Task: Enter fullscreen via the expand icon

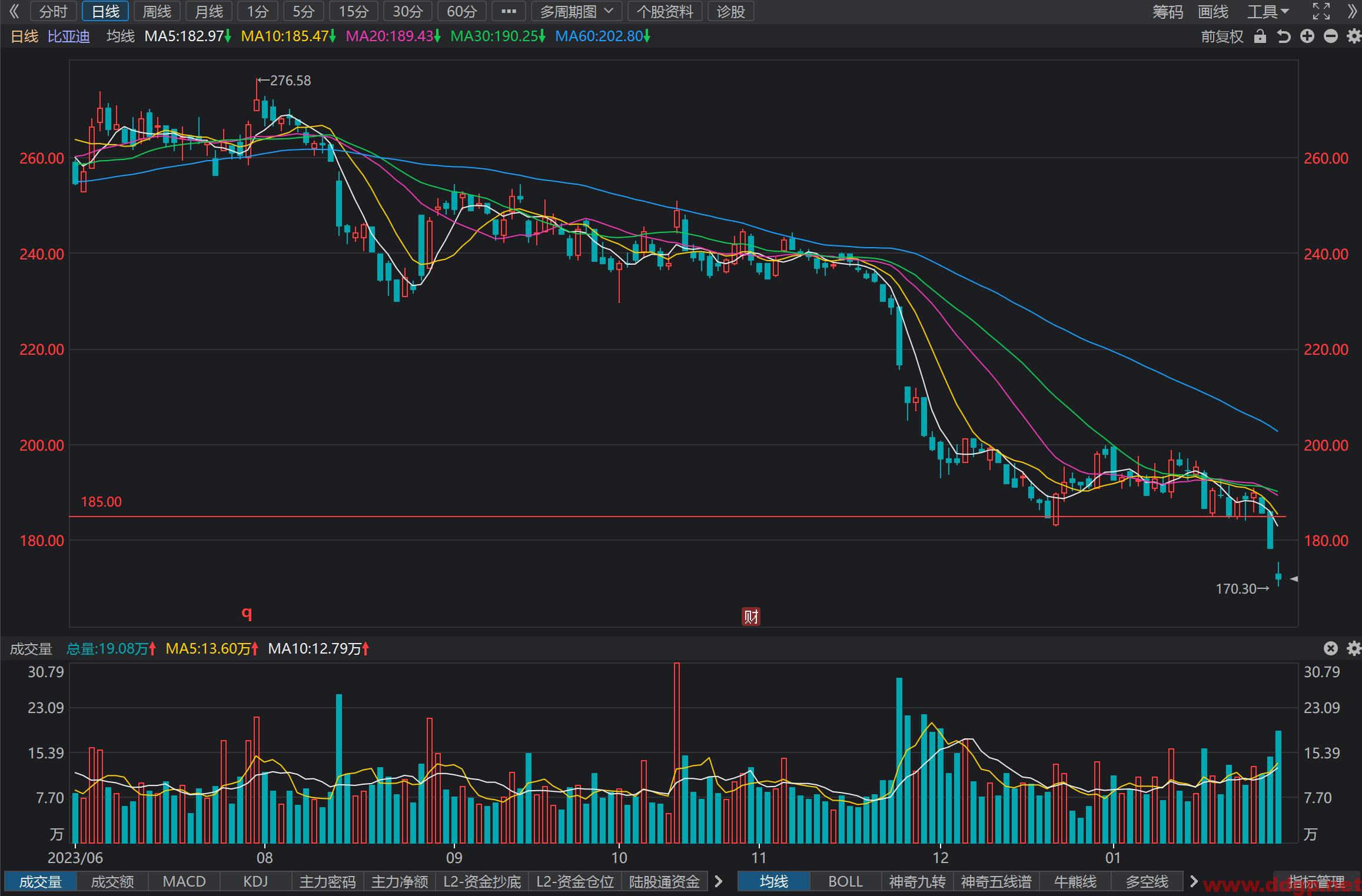Action: 1321,11
